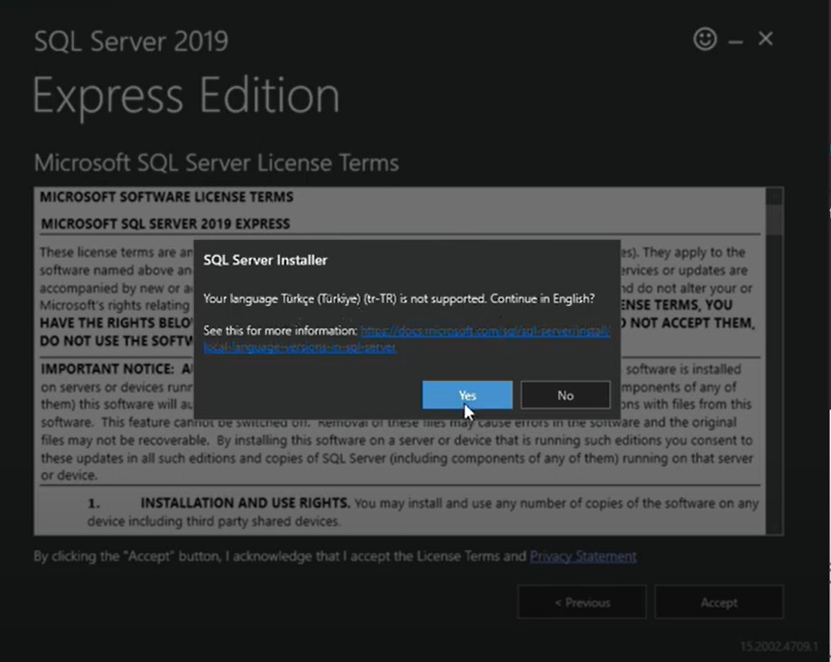Open the docs.microsoft.com language versions link
This screenshot has height=662, width=831.
(406, 339)
